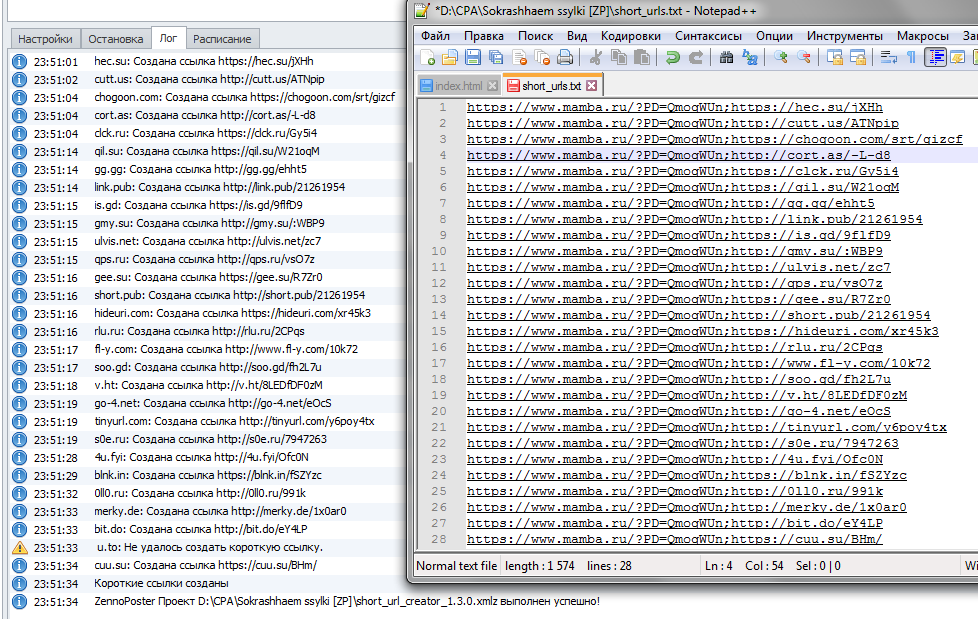Select the log row for short.pub/21261954
The height and width of the screenshot is (619, 978).
208,295
